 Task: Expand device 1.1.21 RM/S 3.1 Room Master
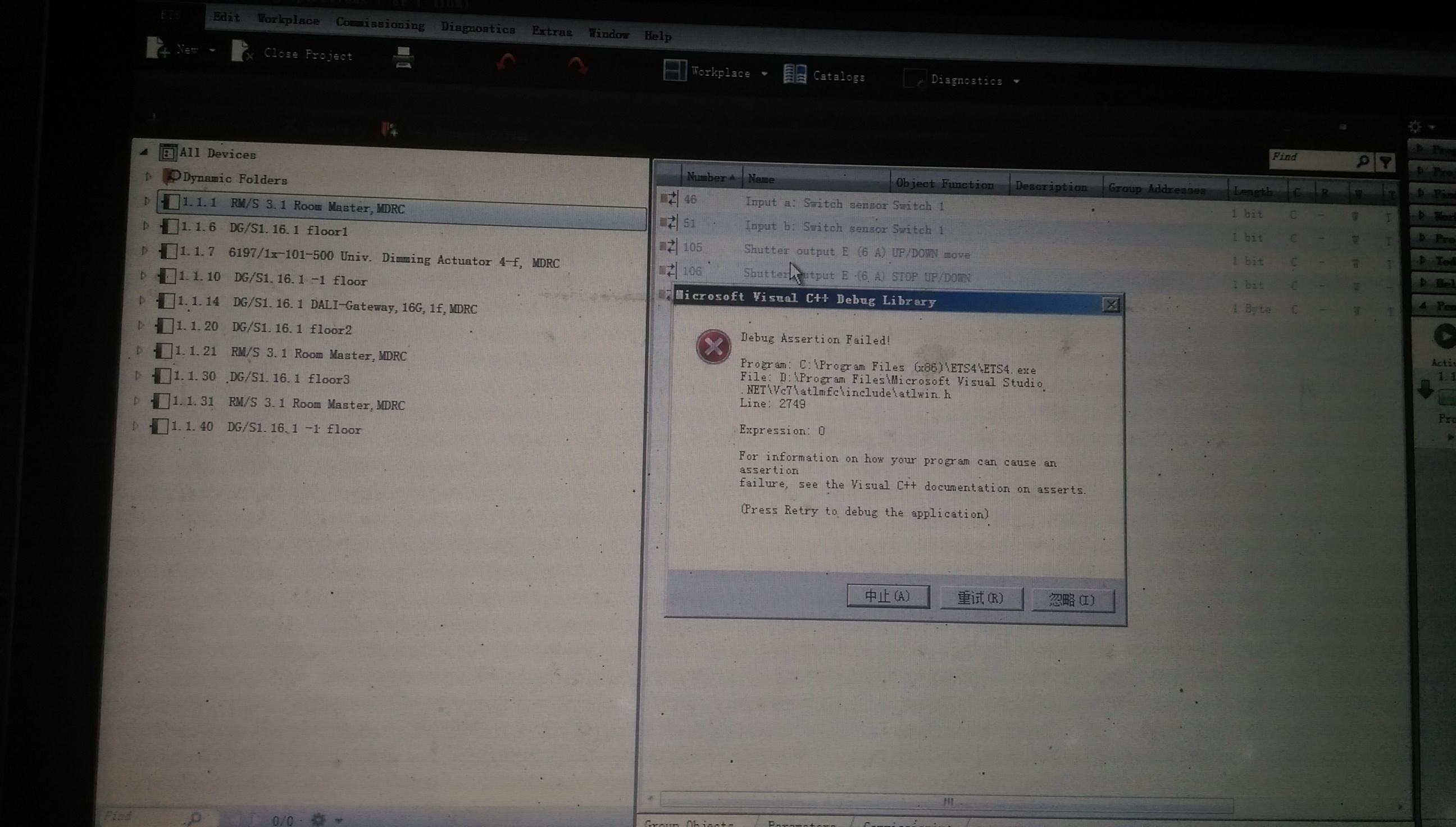coord(140,350)
